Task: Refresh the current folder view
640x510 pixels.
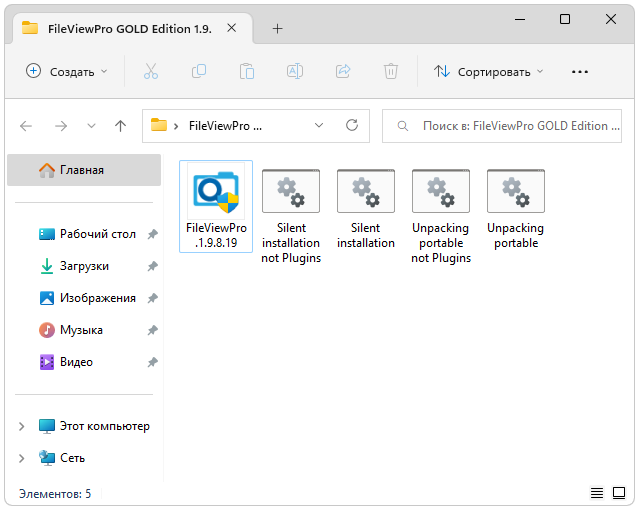Action: click(x=352, y=126)
